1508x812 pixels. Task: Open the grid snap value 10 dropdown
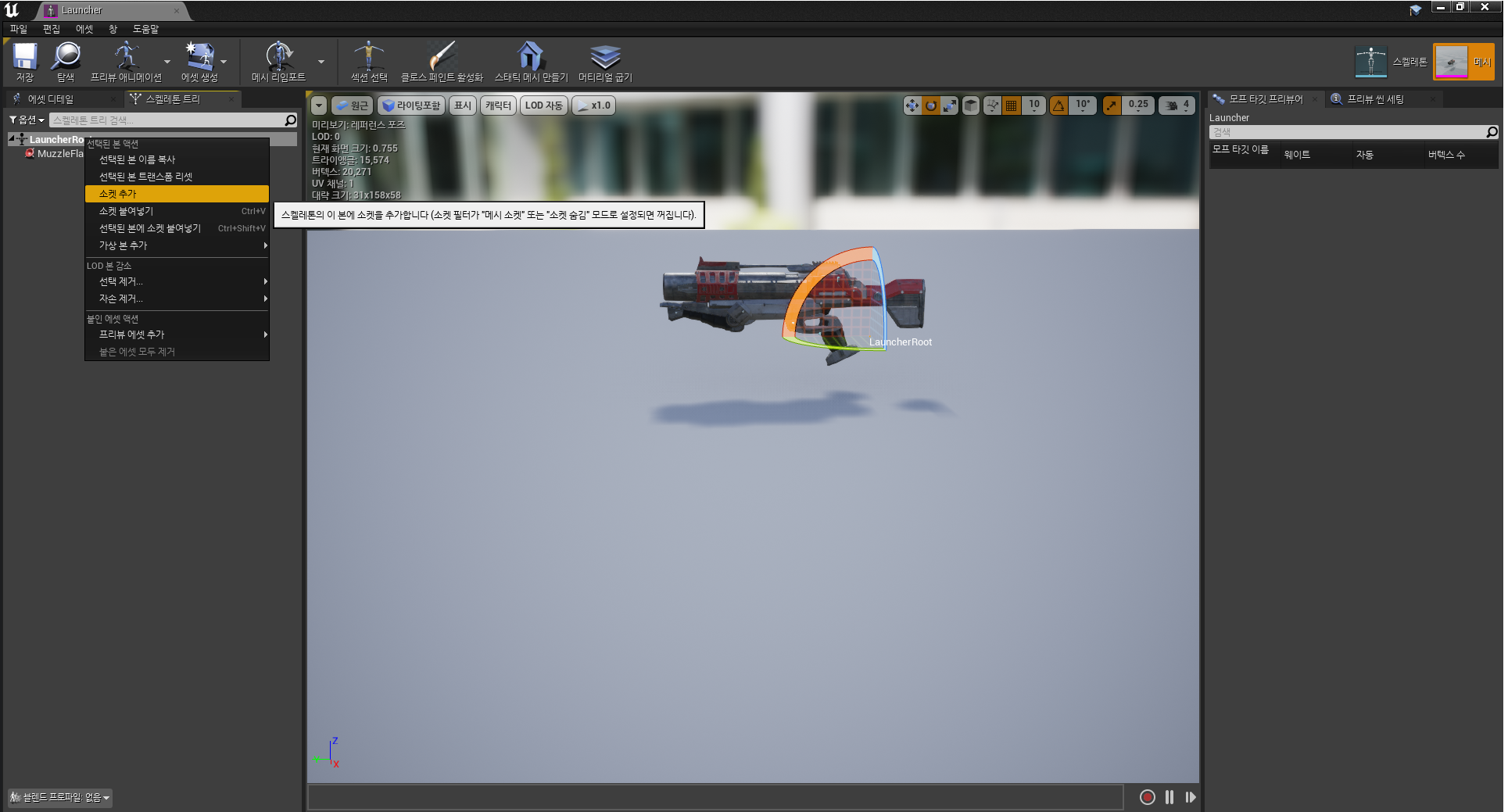[x=1033, y=106]
